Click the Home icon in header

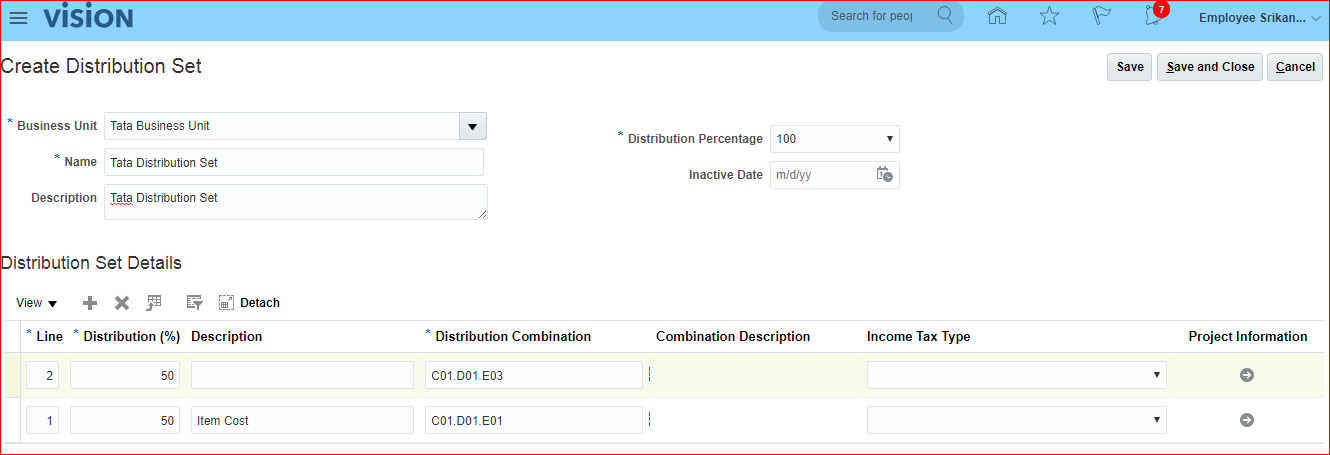click(x=996, y=16)
